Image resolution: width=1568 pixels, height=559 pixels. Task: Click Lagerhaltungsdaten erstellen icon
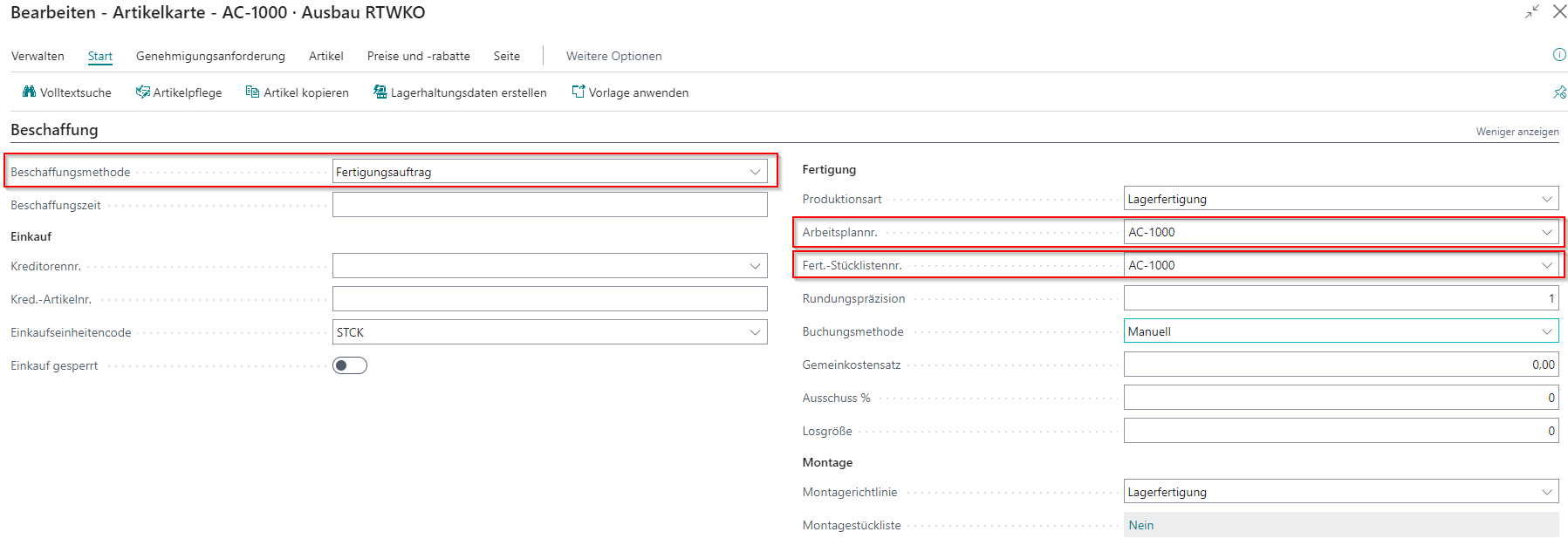[380, 92]
